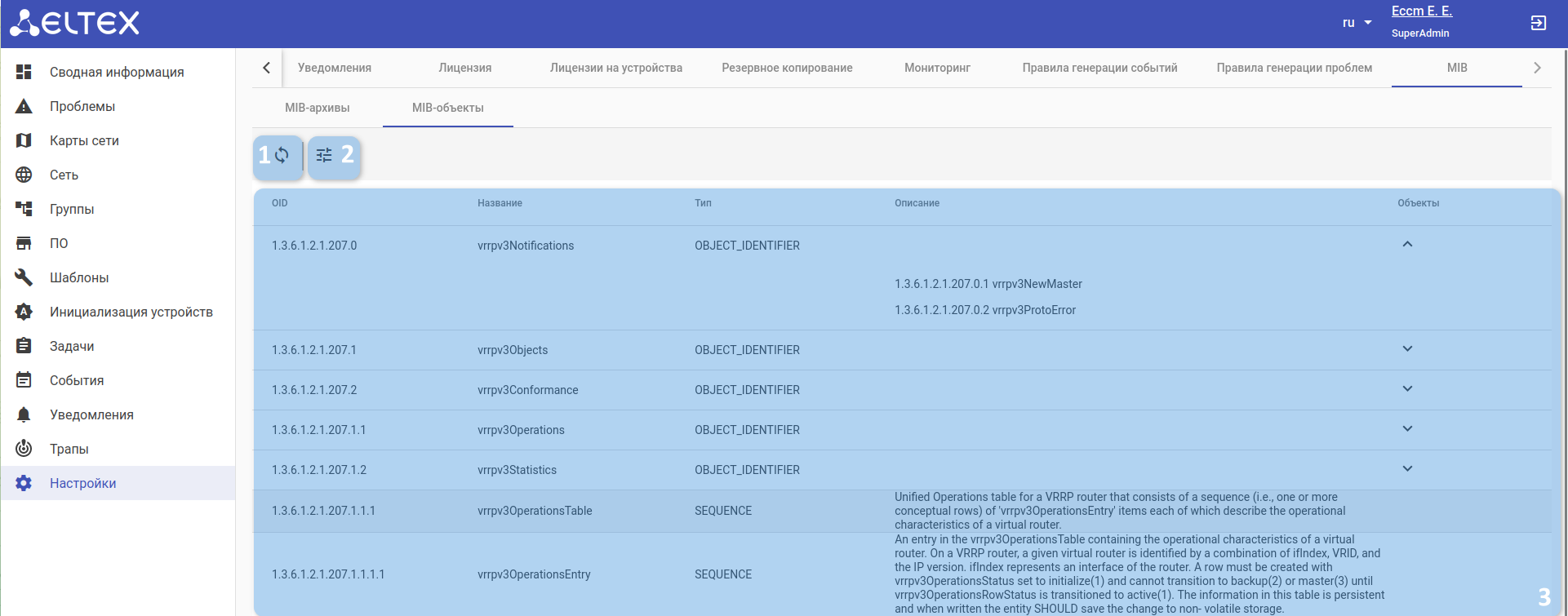Viewport: 1568px width, 616px height.
Task: Click the globe icon for Сеть
Action: coord(24,175)
